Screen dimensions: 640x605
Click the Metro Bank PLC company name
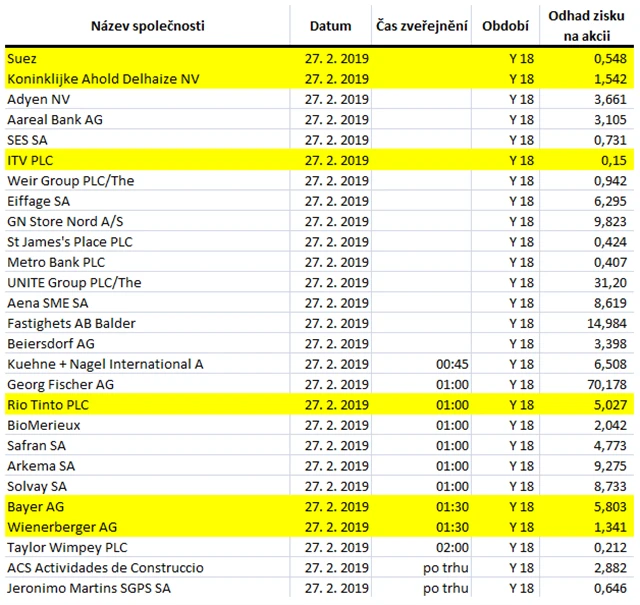click(56, 262)
